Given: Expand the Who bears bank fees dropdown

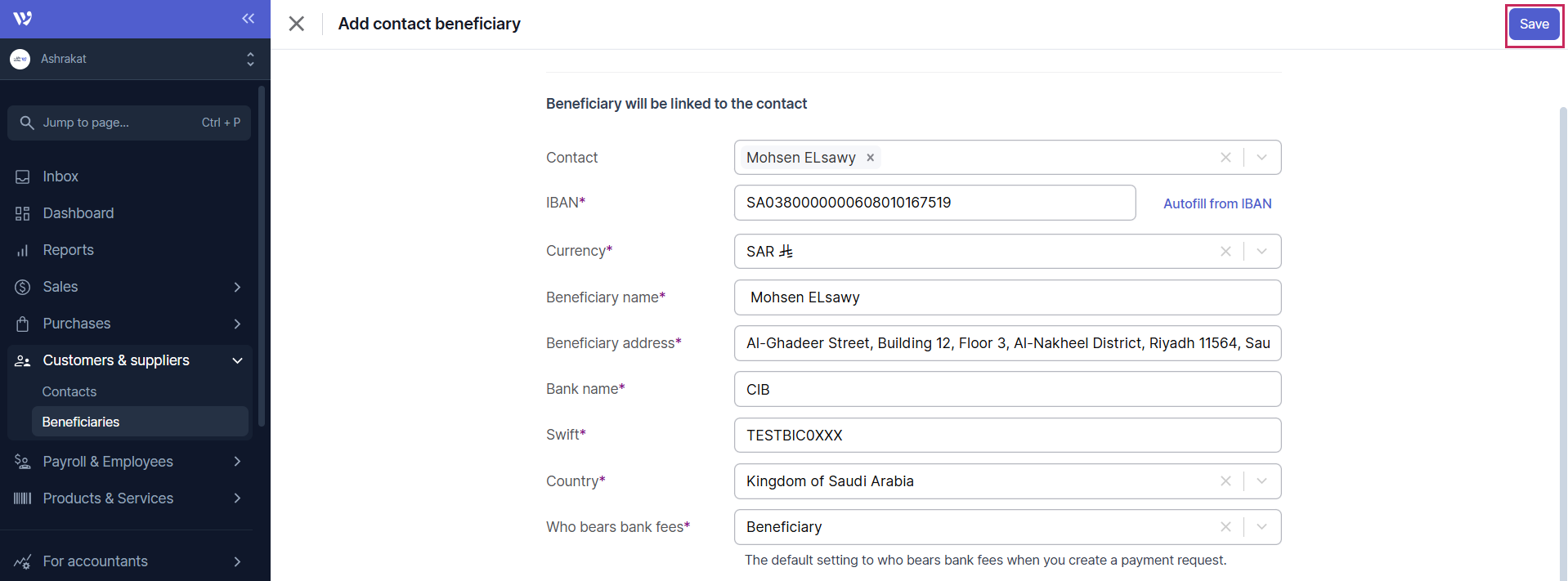Looking at the screenshot, I should (1261, 527).
